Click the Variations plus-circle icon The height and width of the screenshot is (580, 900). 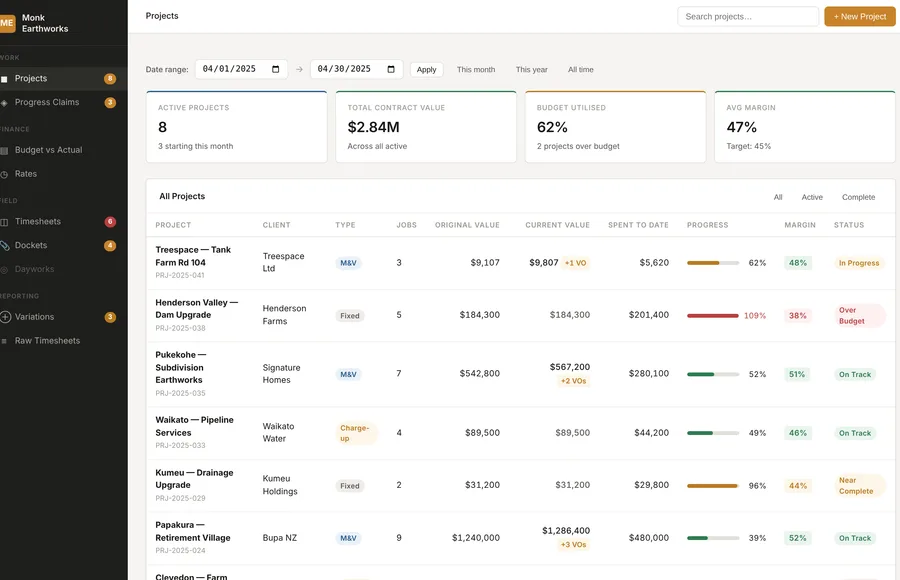click(x=5, y=317)
